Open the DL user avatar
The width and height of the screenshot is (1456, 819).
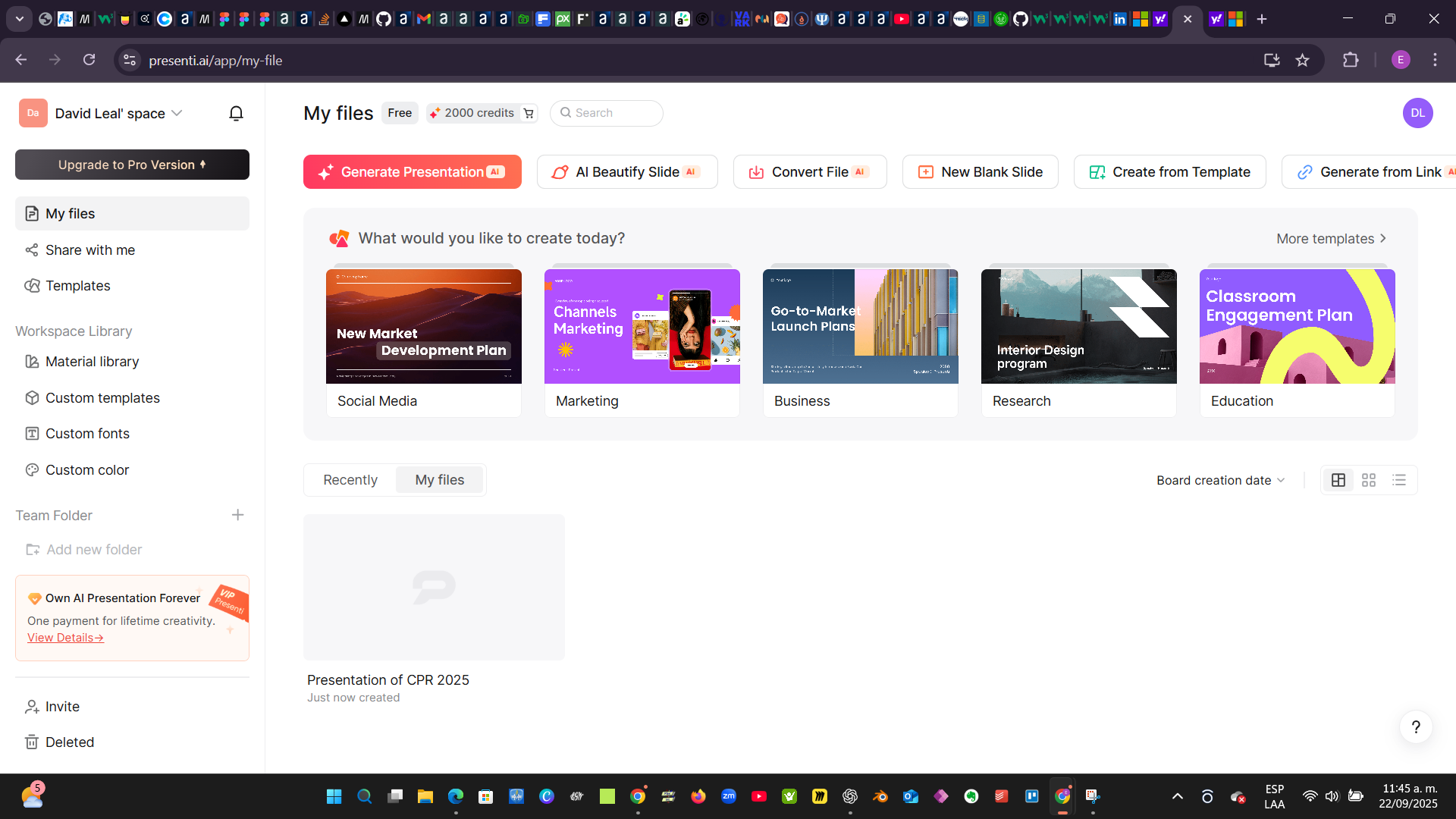click(1417, 113)
